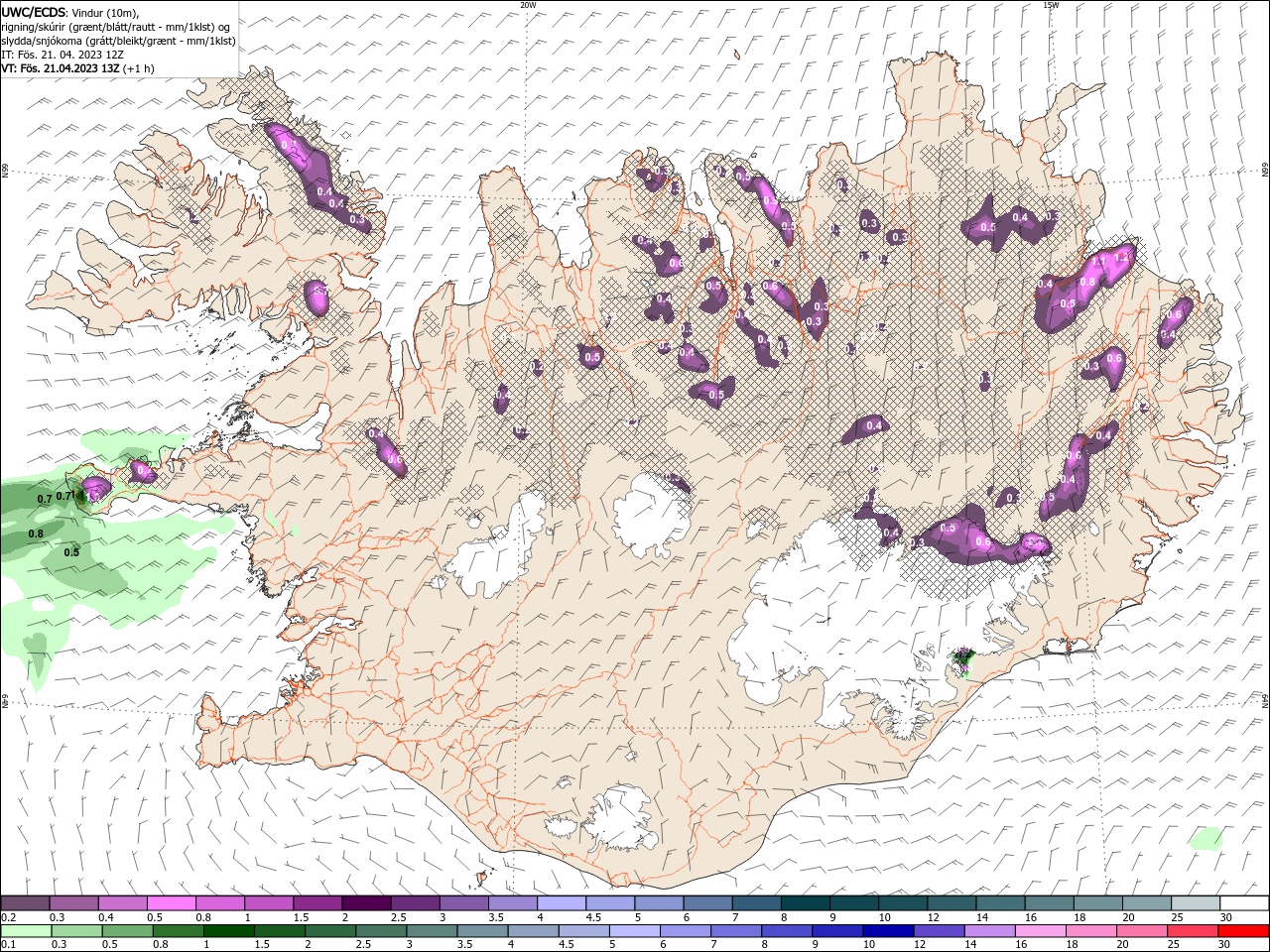Click the 'IT: Fös. 21. 04. 2023 12Z' line
This screenshot has width=1270, height=952.
62,55
